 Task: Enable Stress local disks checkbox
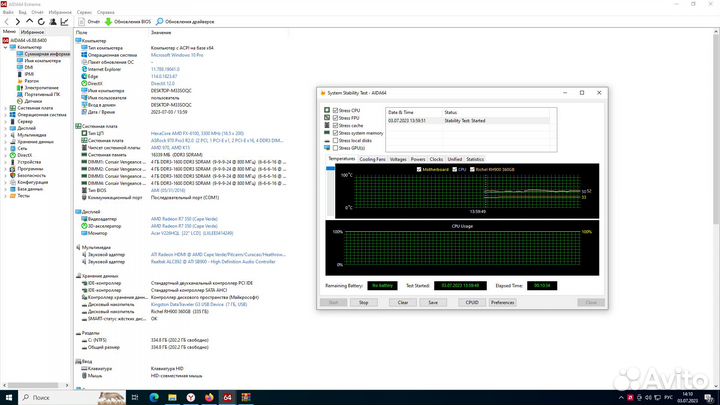[x=335, y=141]
